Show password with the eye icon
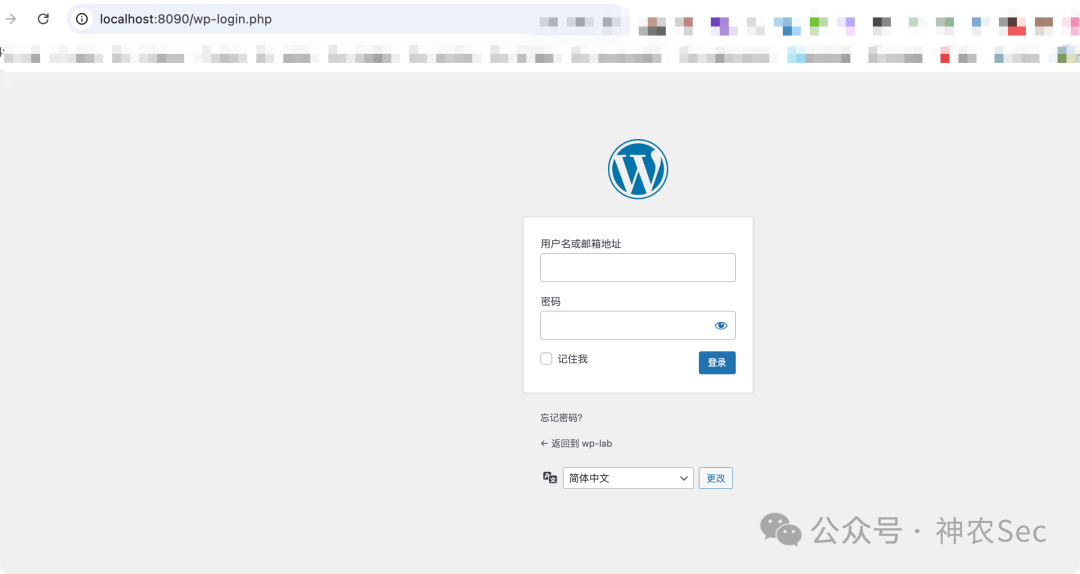This screenshot has height=574, width=1080. click(720, 325)
